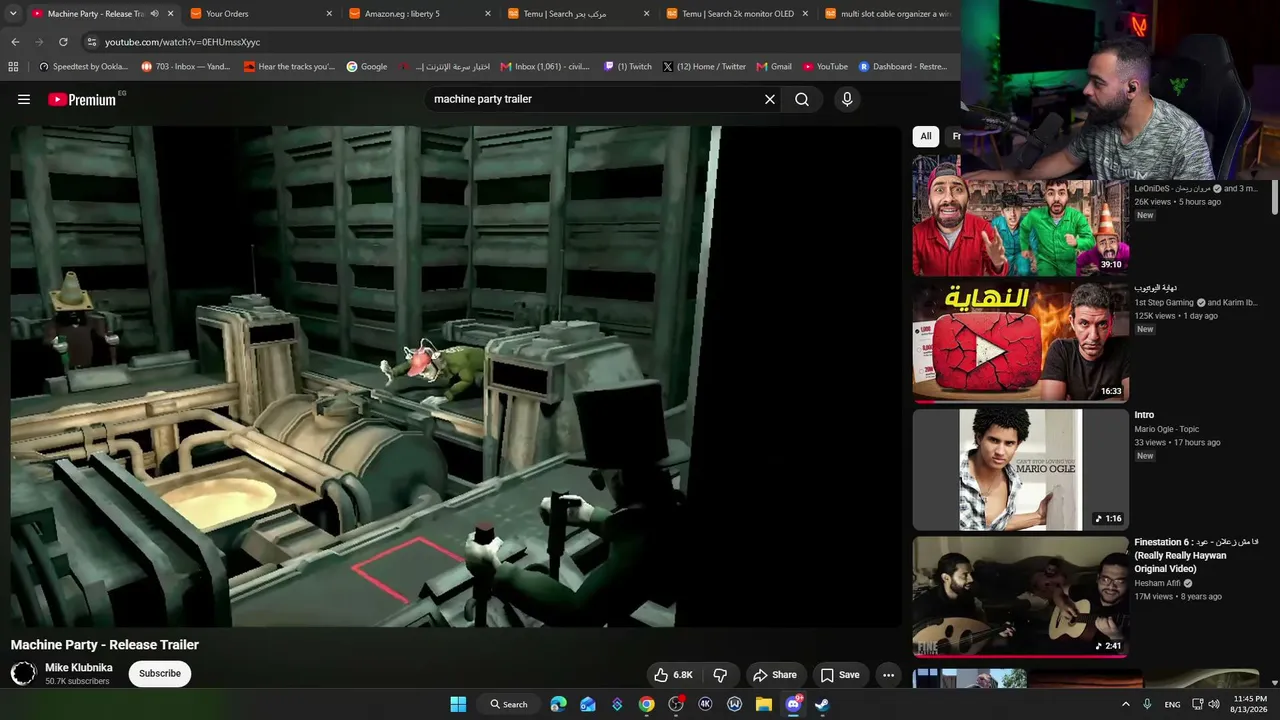Image resolution: width=1280 pixels, height=720 pixels.
Task: Like the Machine Party trailer video
Action: click(672, 675)
